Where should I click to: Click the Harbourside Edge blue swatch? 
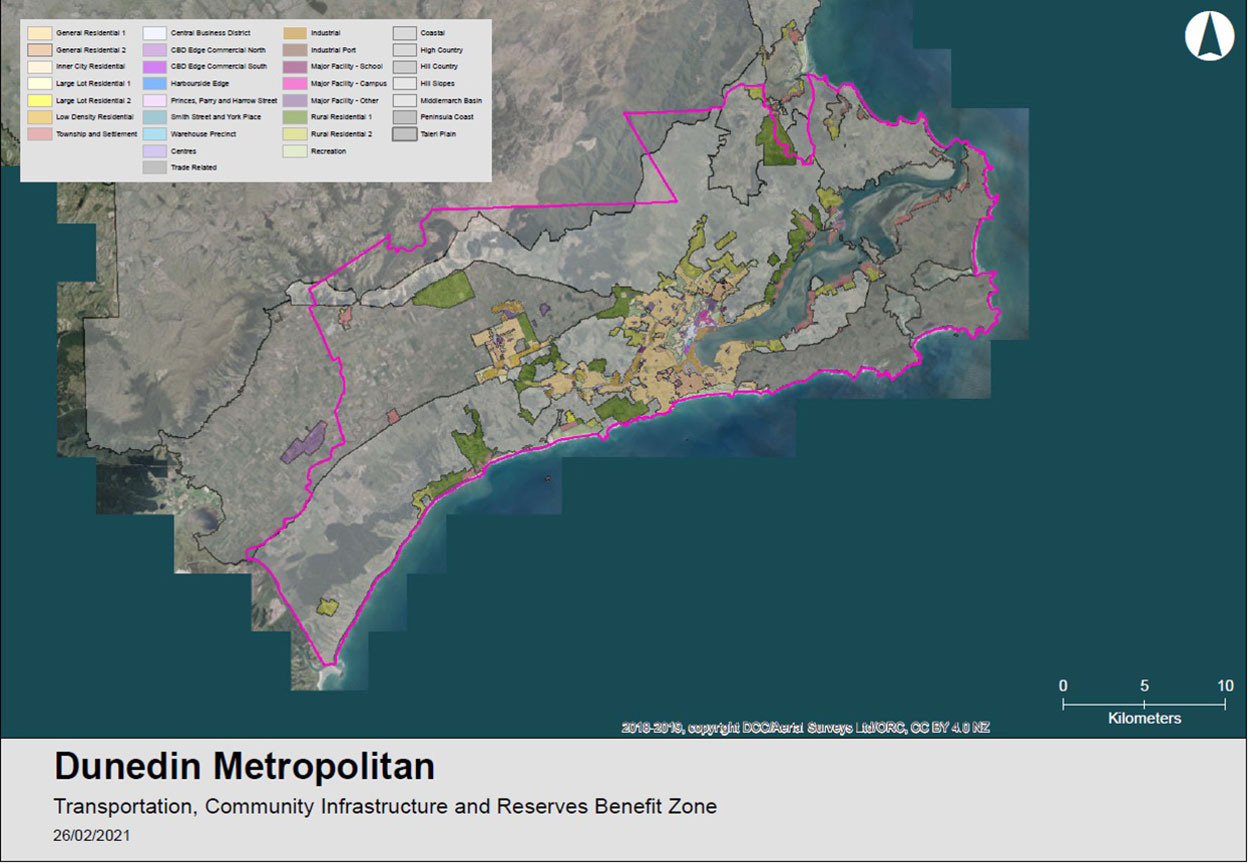click(x=155, y=83)
